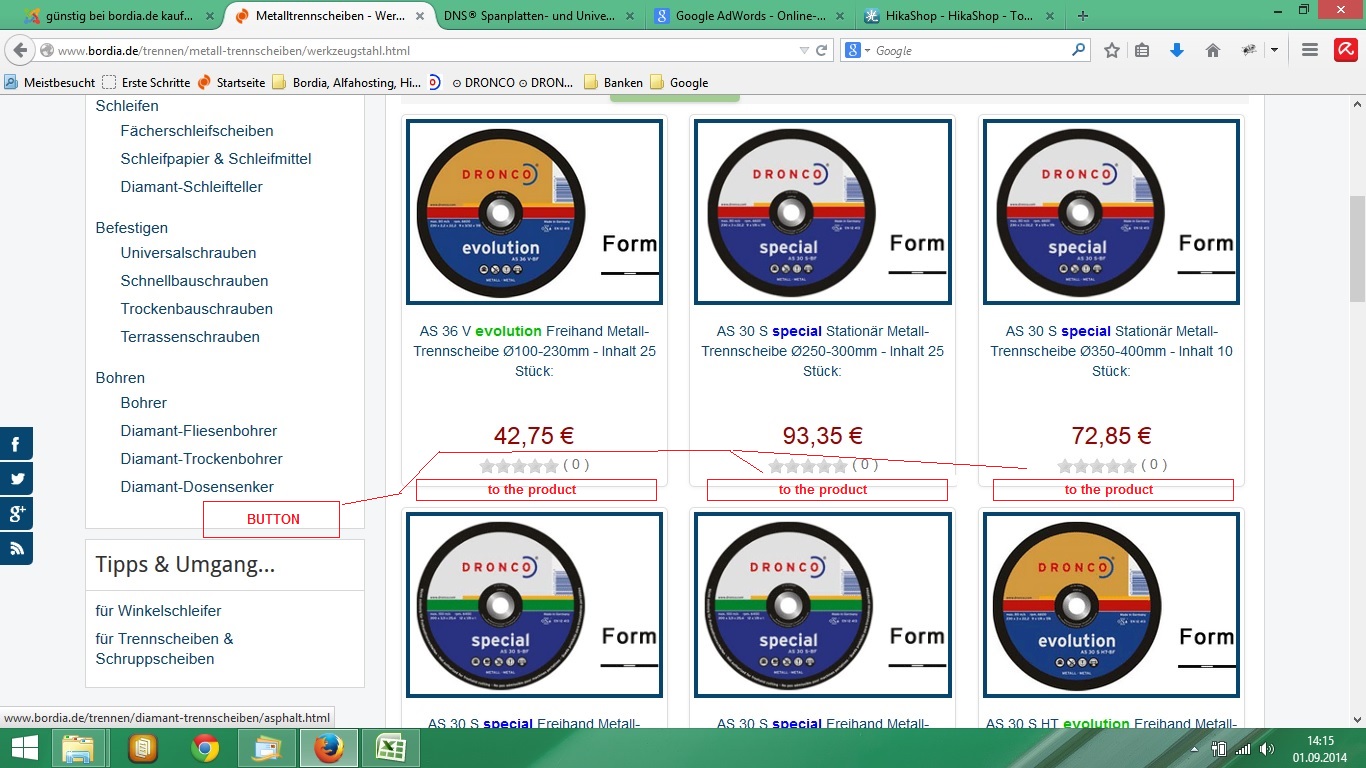Click the rating stars under 42,75 €

519,465
